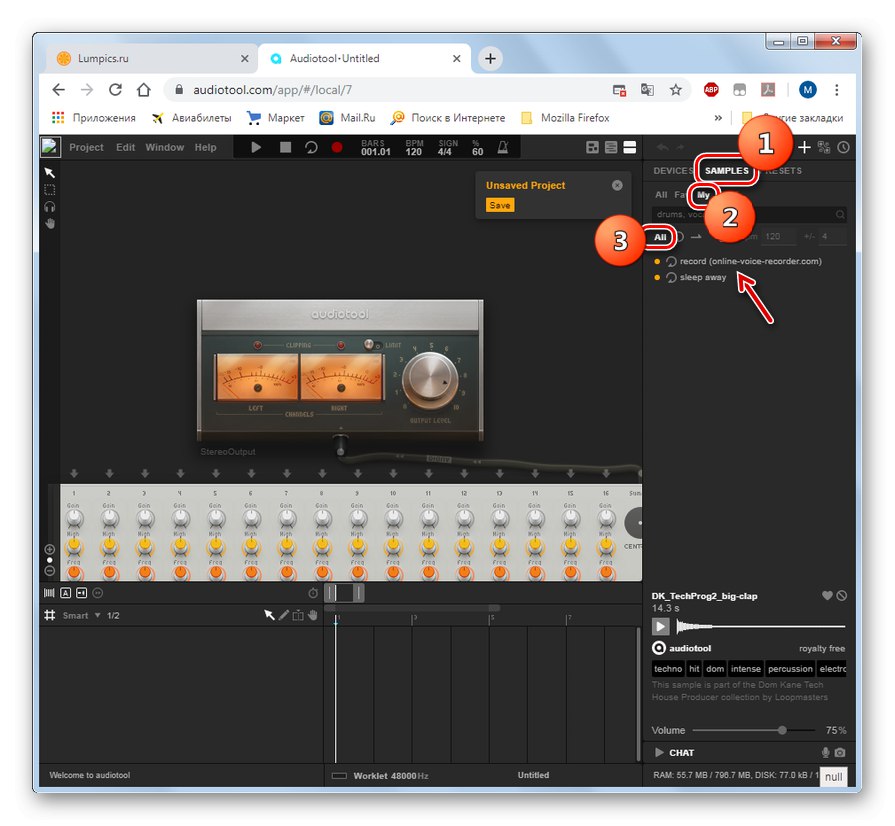Viewport: 895px width, 826px height.
Task: Switch to the third layout view icon
Action: (x=630, y=147)
